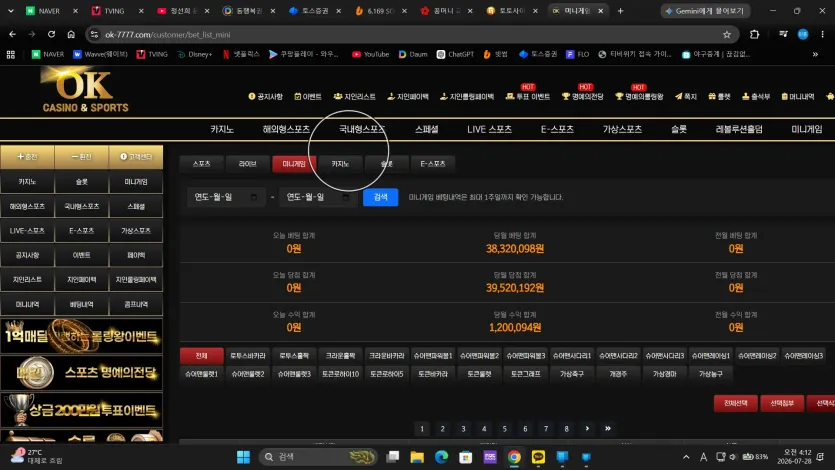The height and width of the screenshot is (470, 835).
Task: Open the FLO bookmark
Action: click(577, 54)
